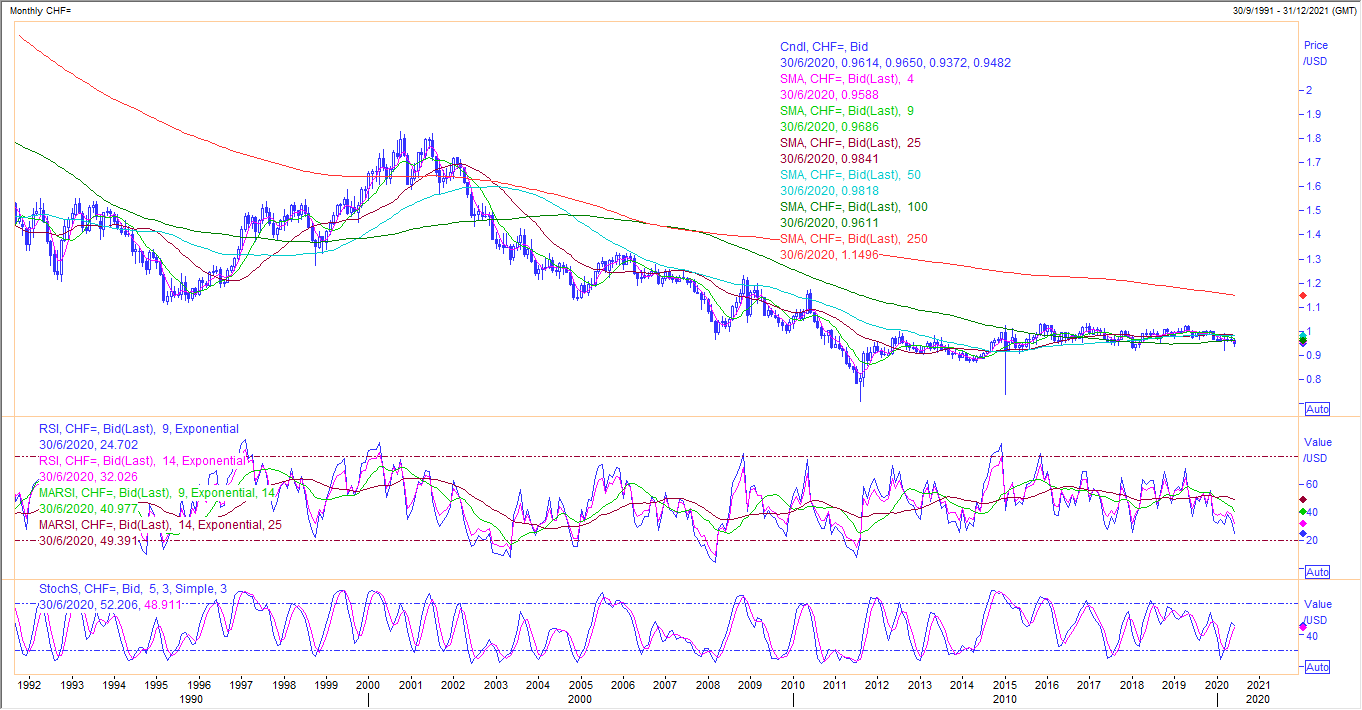Select the 'RSI, CHF=, Bid(Last), 14, Exponential' legend

tap(141, 460)
